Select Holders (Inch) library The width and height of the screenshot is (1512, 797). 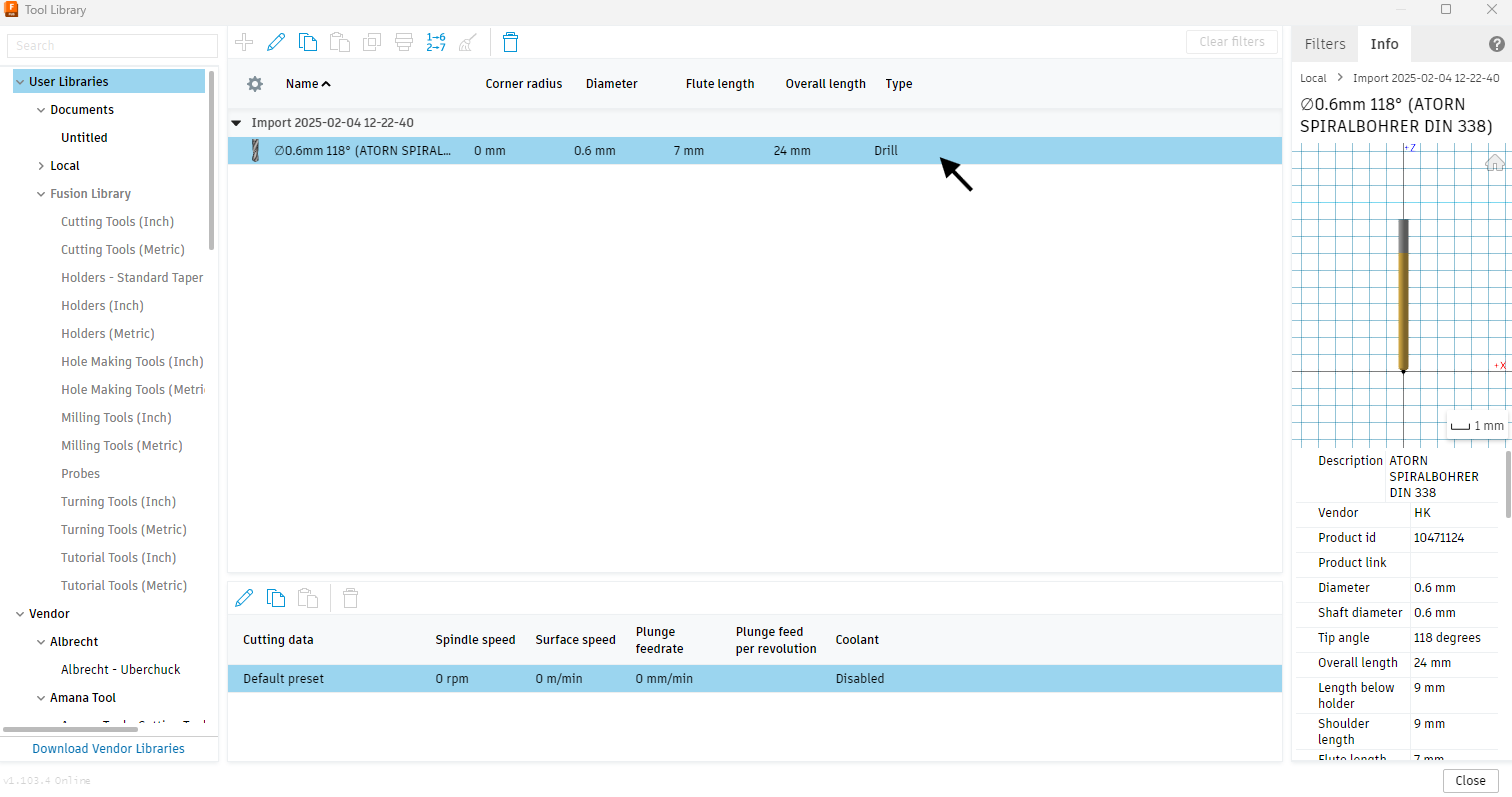(x=102, y=306)
